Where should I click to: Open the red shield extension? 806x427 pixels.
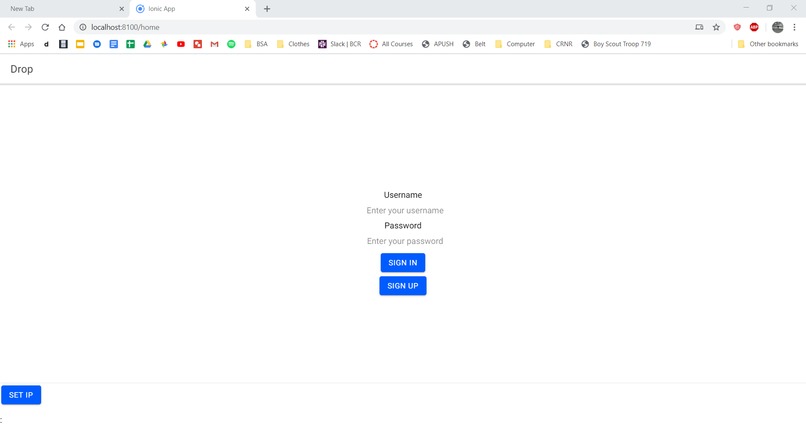click(x=737, y=27)
